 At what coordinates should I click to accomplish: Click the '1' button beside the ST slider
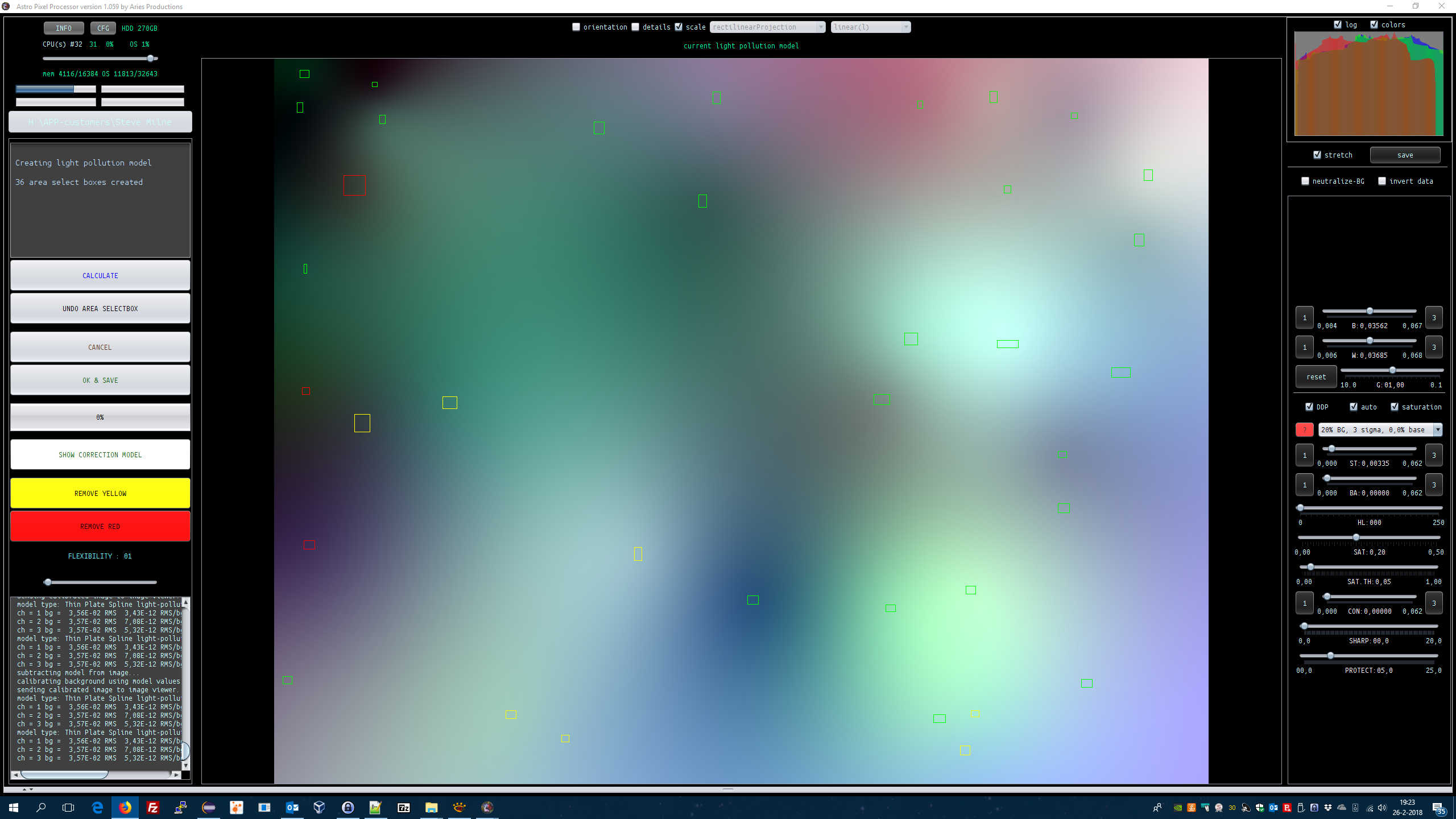(x=1304, y=456)
